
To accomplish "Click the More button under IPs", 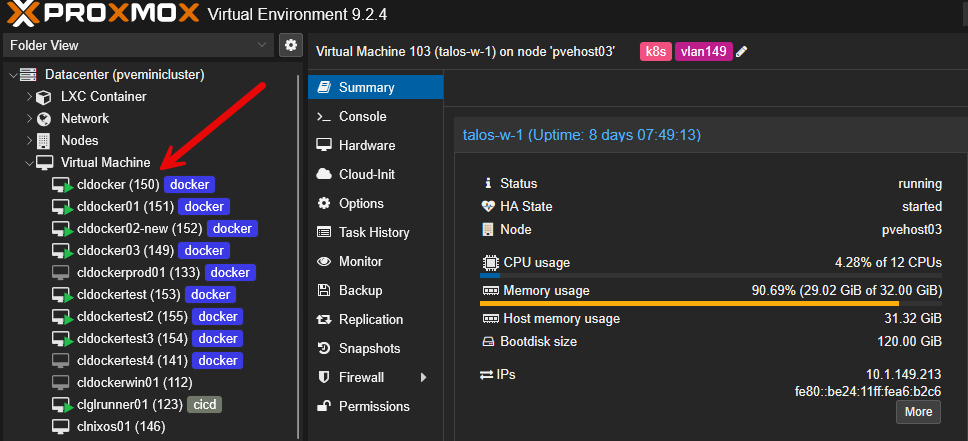I will point(918,412).
